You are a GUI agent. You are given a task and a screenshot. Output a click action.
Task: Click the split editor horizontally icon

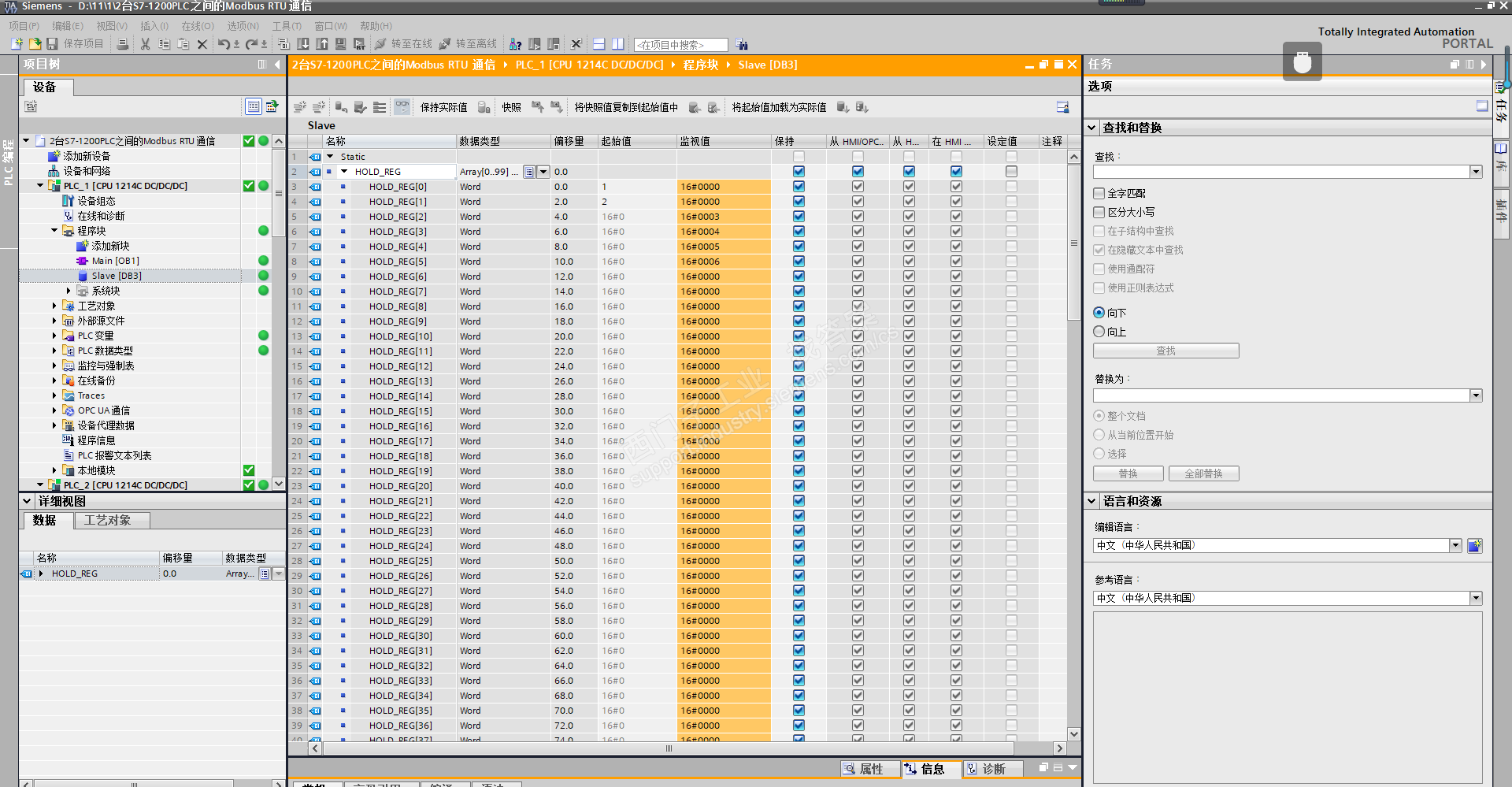click(598, 44)
